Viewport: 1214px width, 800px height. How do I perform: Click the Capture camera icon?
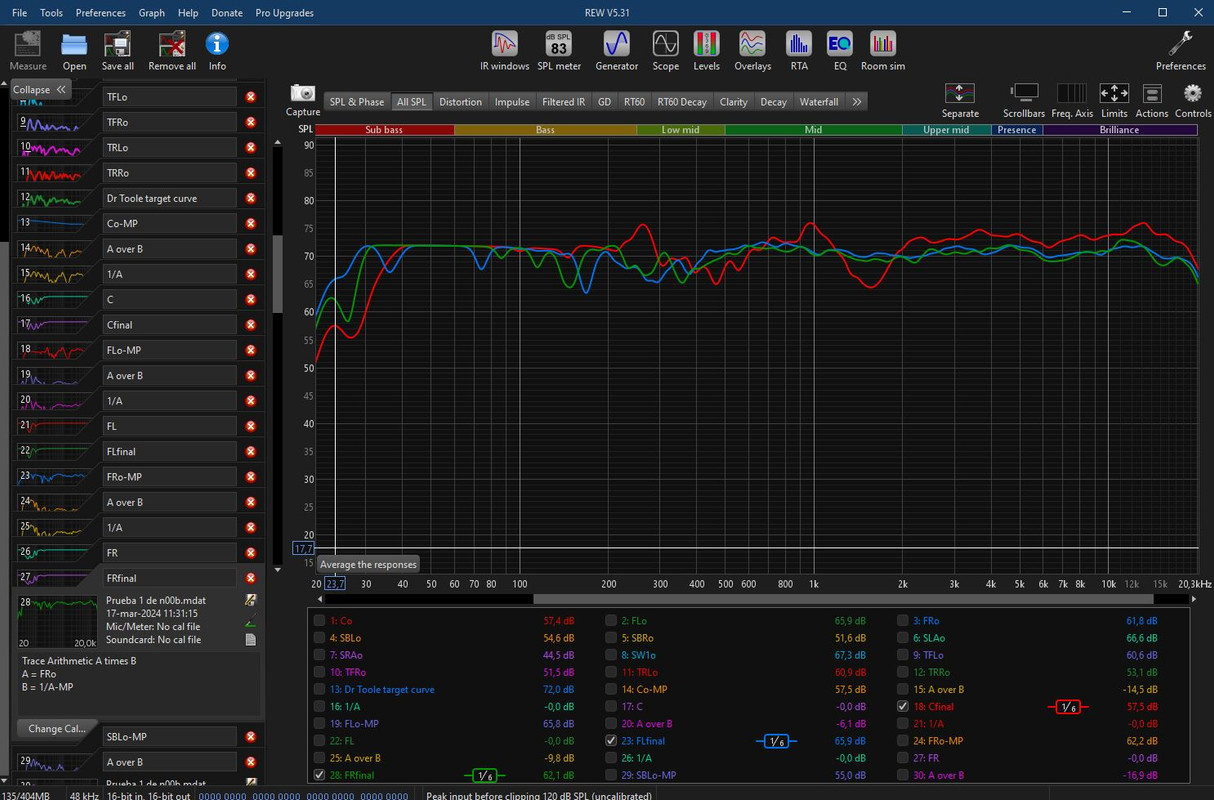coord(303,100)
